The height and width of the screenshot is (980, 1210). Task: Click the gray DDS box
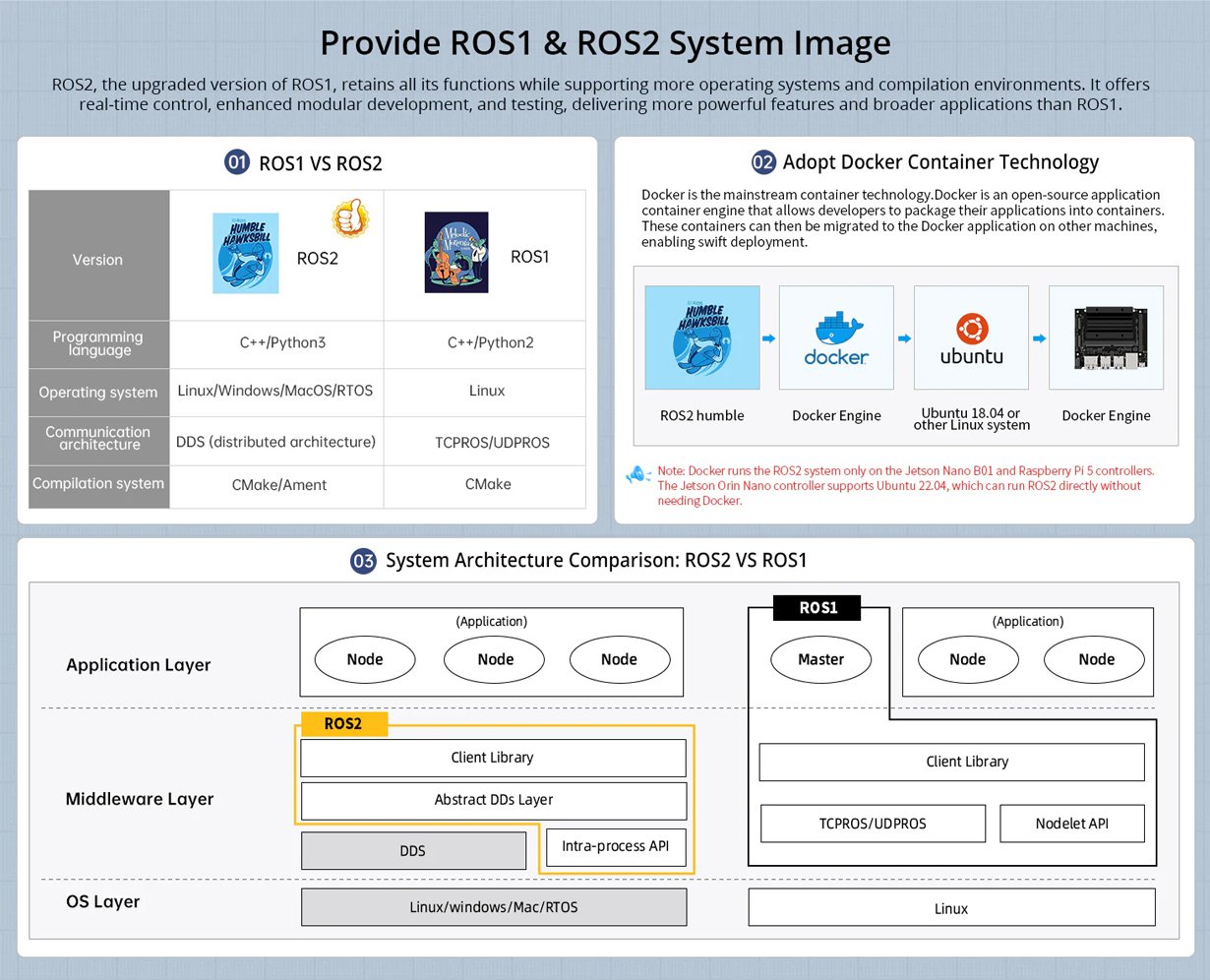pos(412,850)
